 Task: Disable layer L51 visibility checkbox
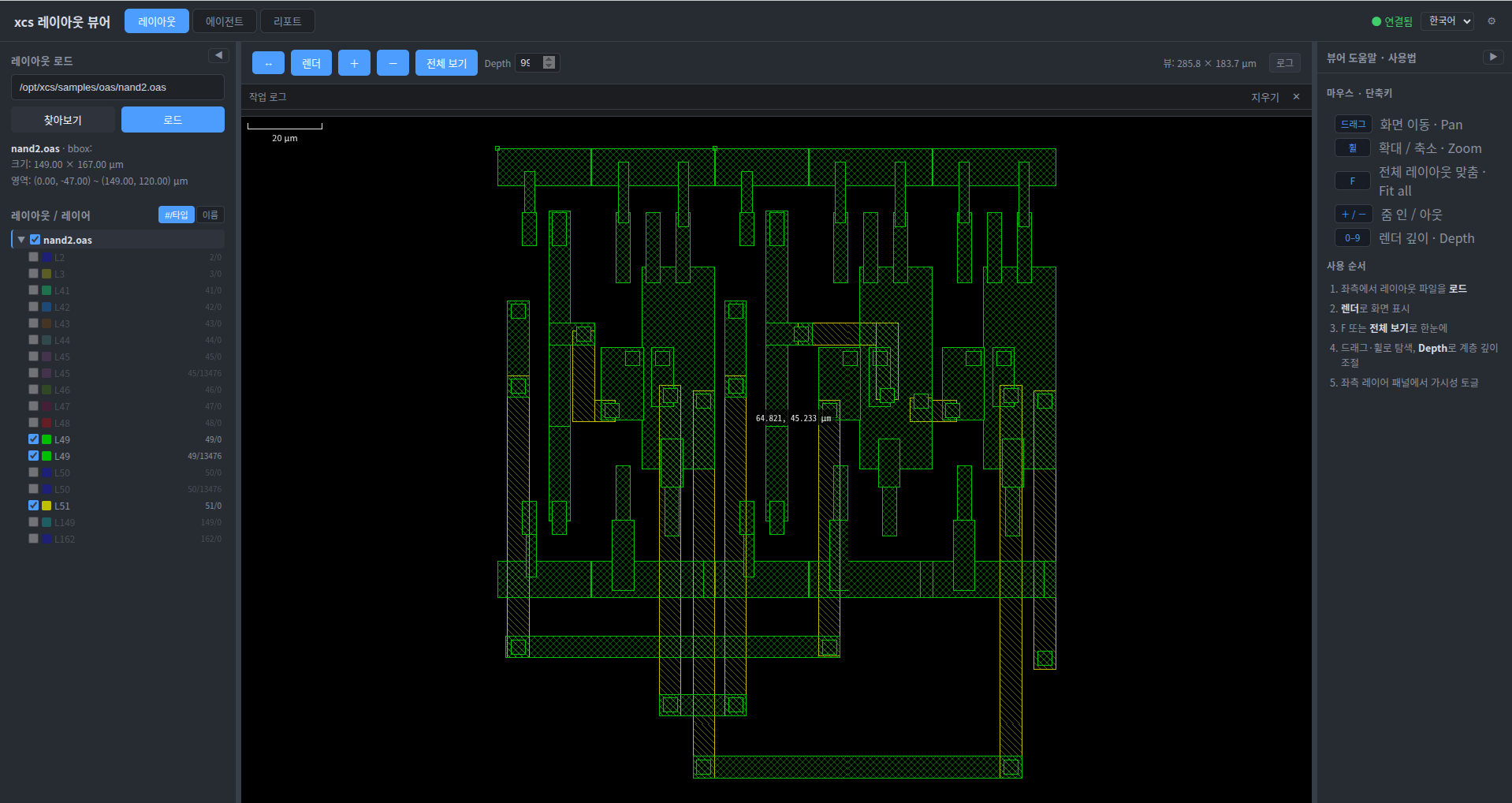click(33, 506)
